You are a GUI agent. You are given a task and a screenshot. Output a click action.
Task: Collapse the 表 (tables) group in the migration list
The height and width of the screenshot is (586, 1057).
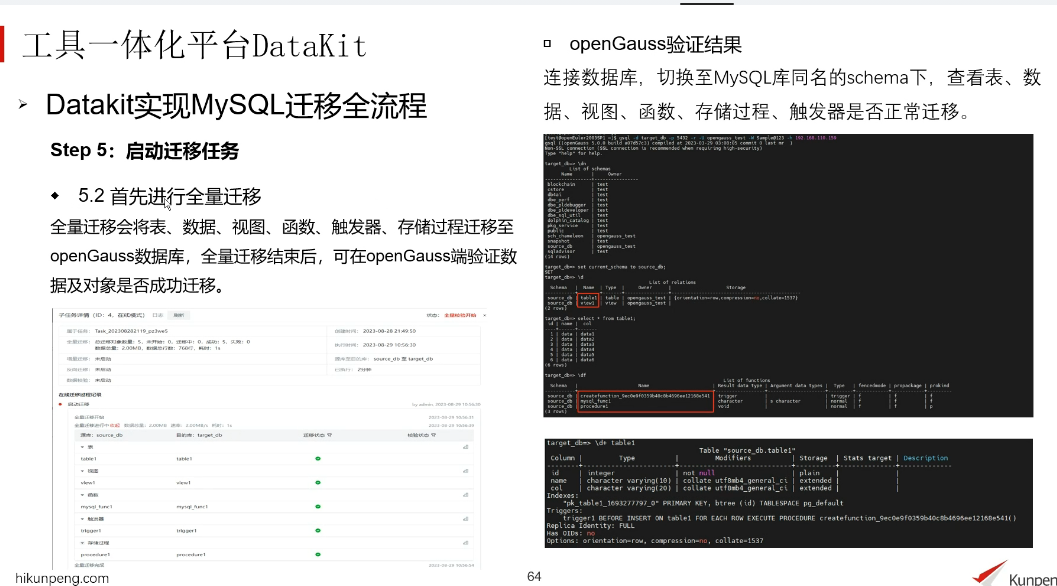point(83,447)
